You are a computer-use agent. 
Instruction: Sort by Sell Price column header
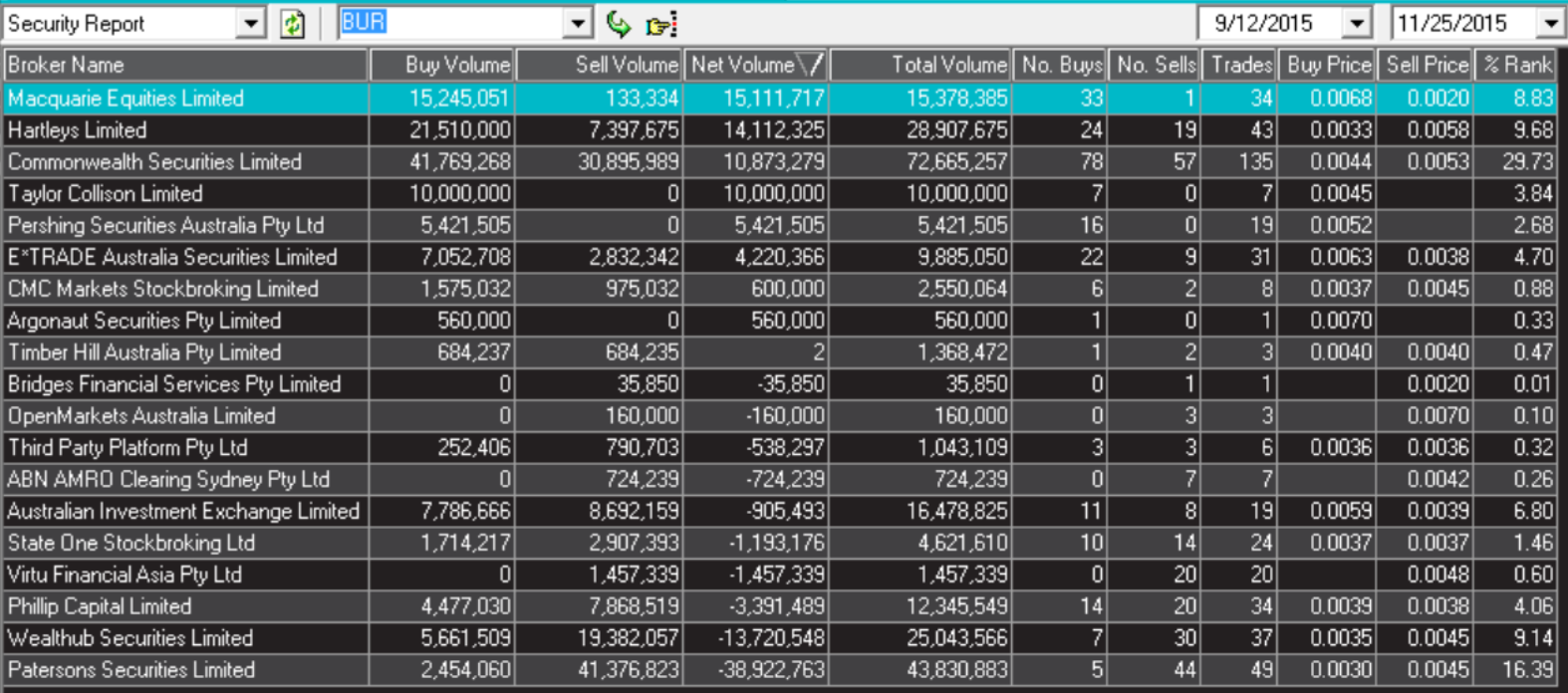tap(1425, 65)
